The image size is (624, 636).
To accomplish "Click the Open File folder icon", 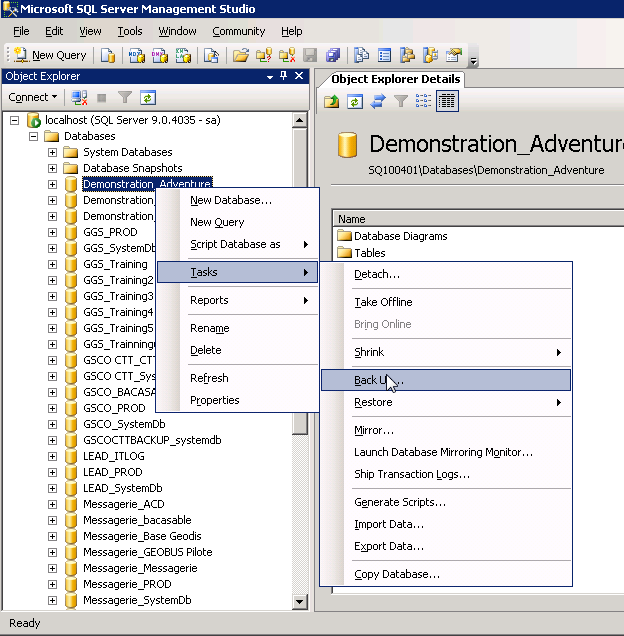I will [240, 55].
